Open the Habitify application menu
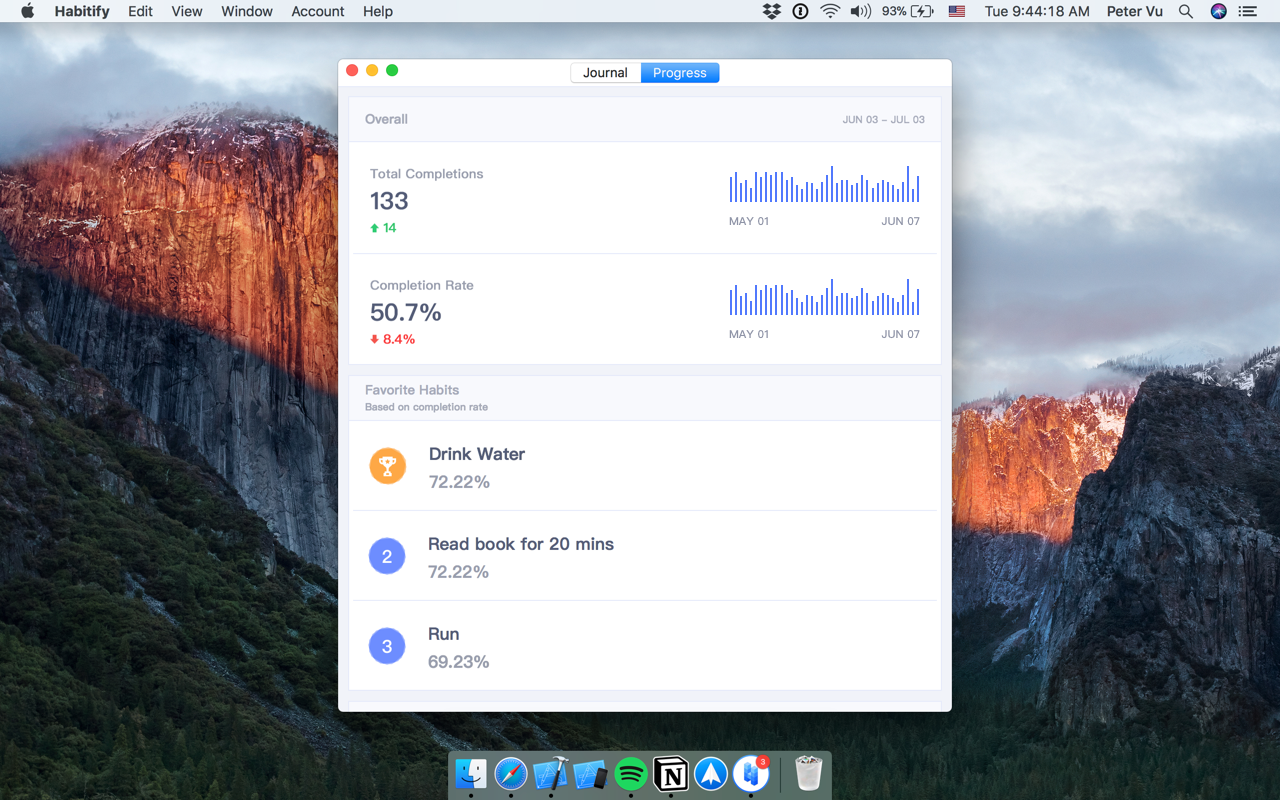The image size is (1280, 800). pos(82,11)
